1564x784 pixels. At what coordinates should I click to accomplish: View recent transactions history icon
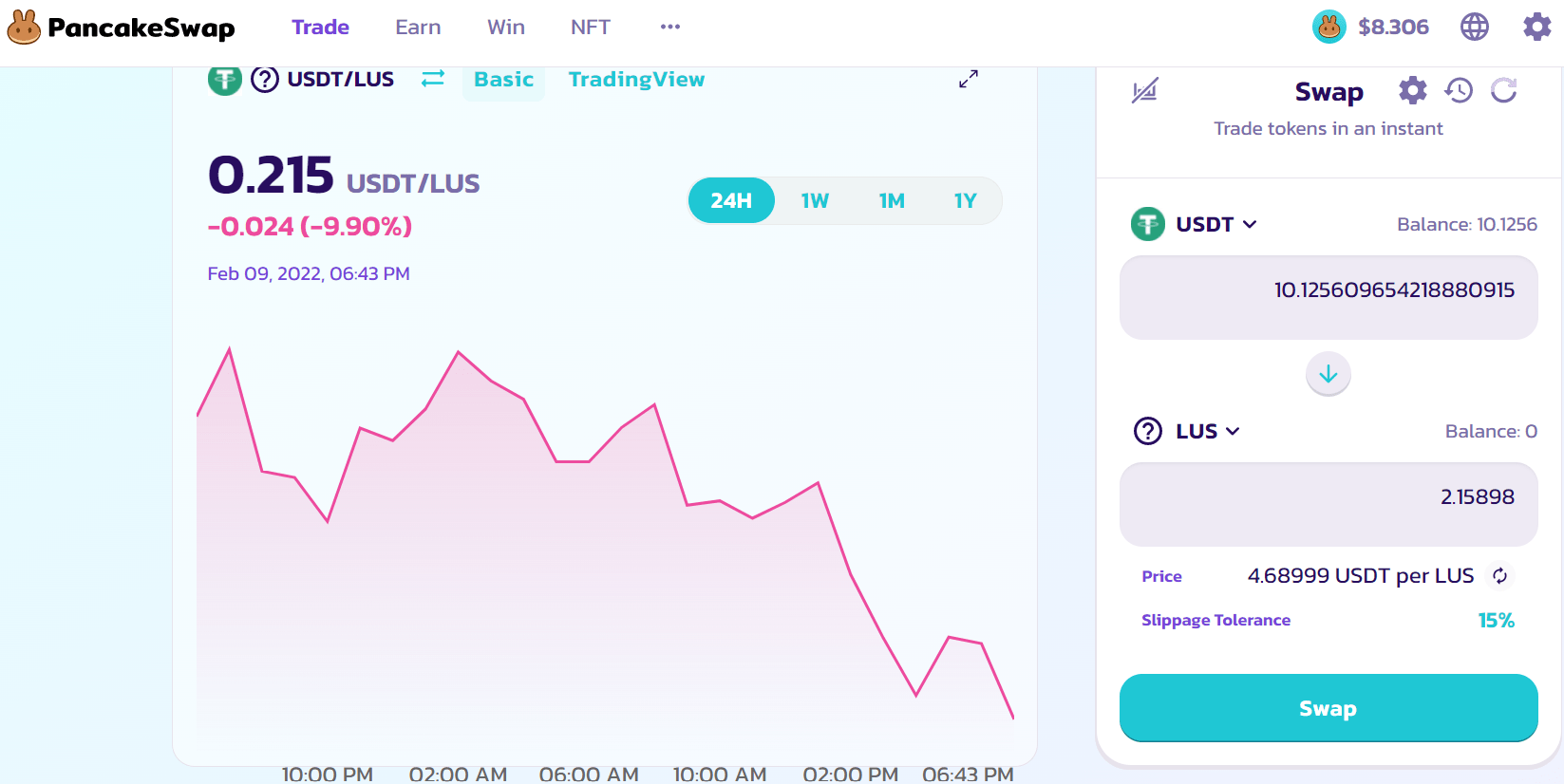[x=1459, y=91]
